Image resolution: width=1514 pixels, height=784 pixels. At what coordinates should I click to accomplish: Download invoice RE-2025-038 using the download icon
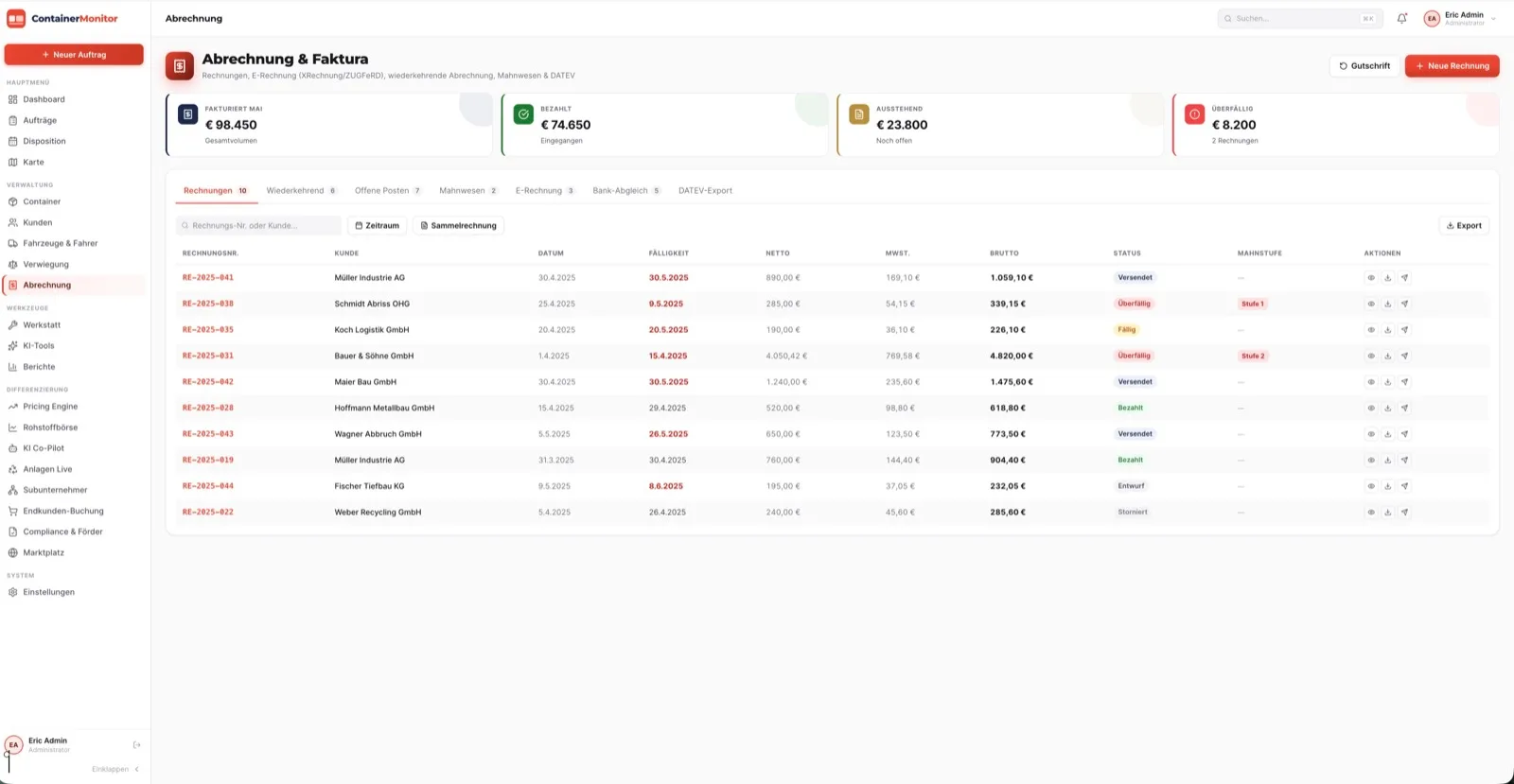point(1387,304)
